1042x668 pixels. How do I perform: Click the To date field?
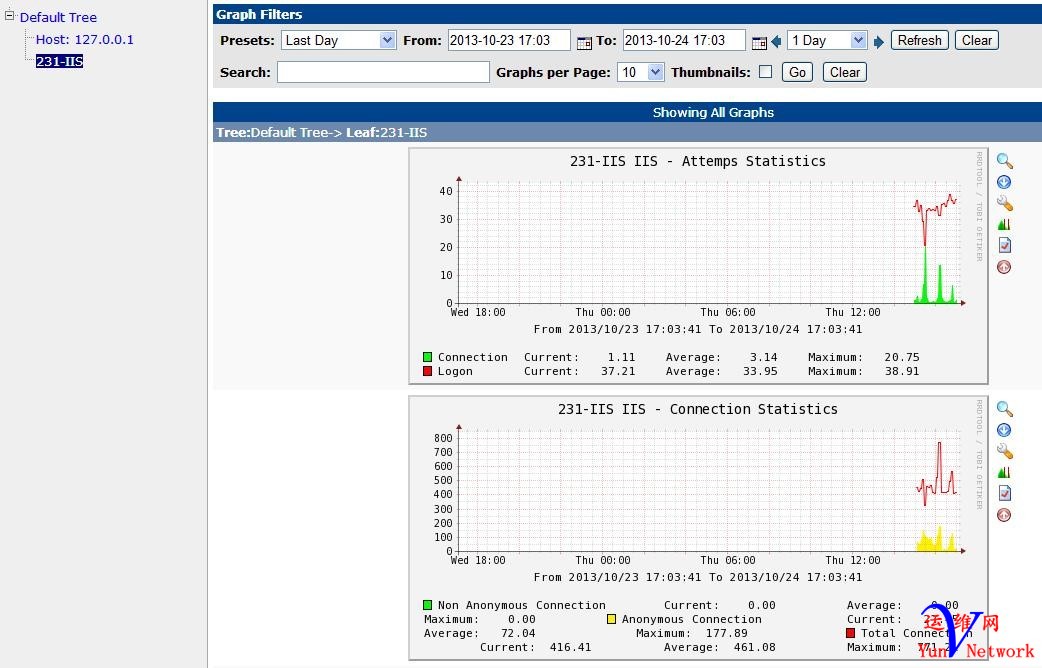point(684,41)
